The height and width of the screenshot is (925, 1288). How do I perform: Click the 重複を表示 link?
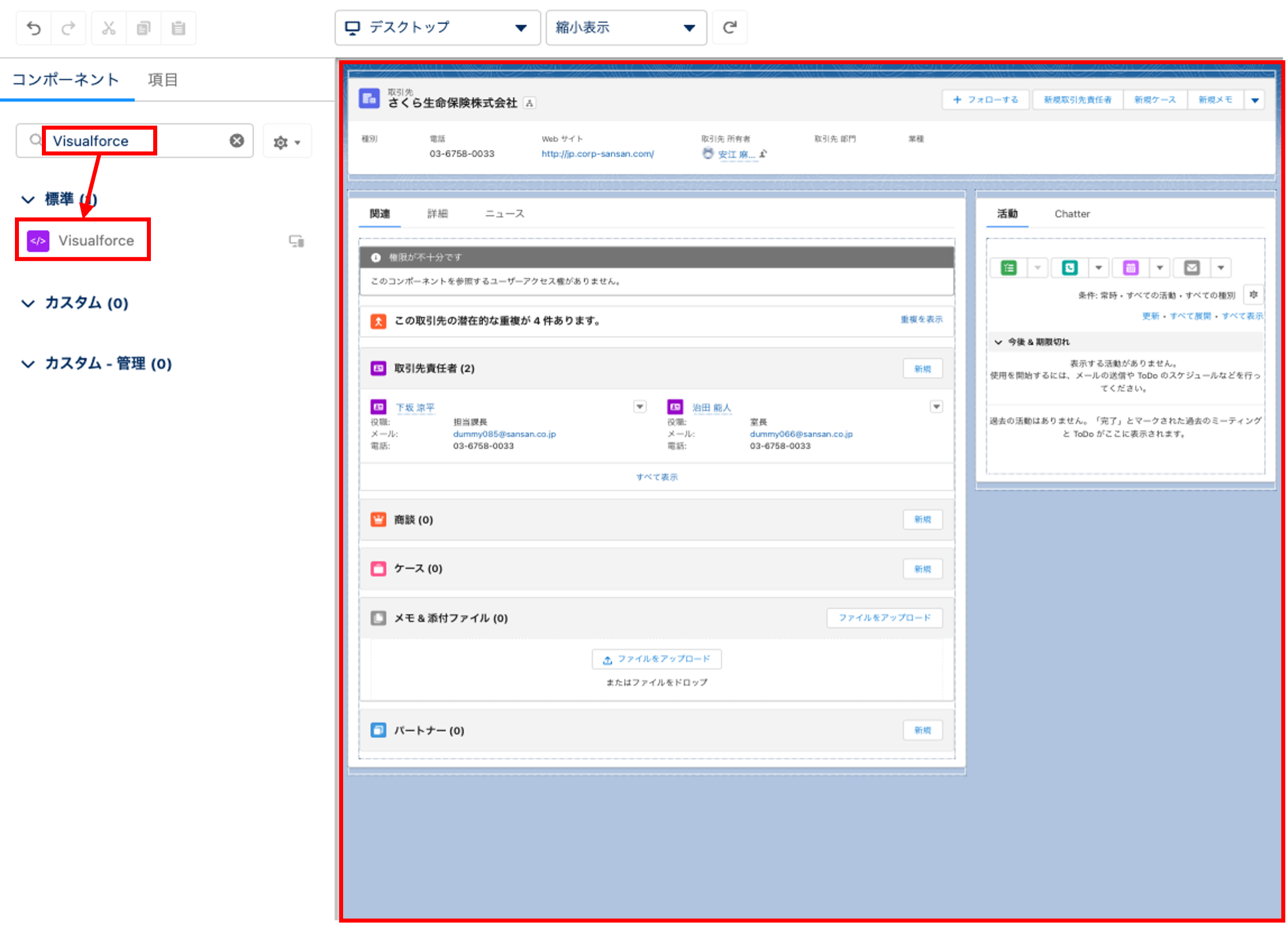pos(921,319)
